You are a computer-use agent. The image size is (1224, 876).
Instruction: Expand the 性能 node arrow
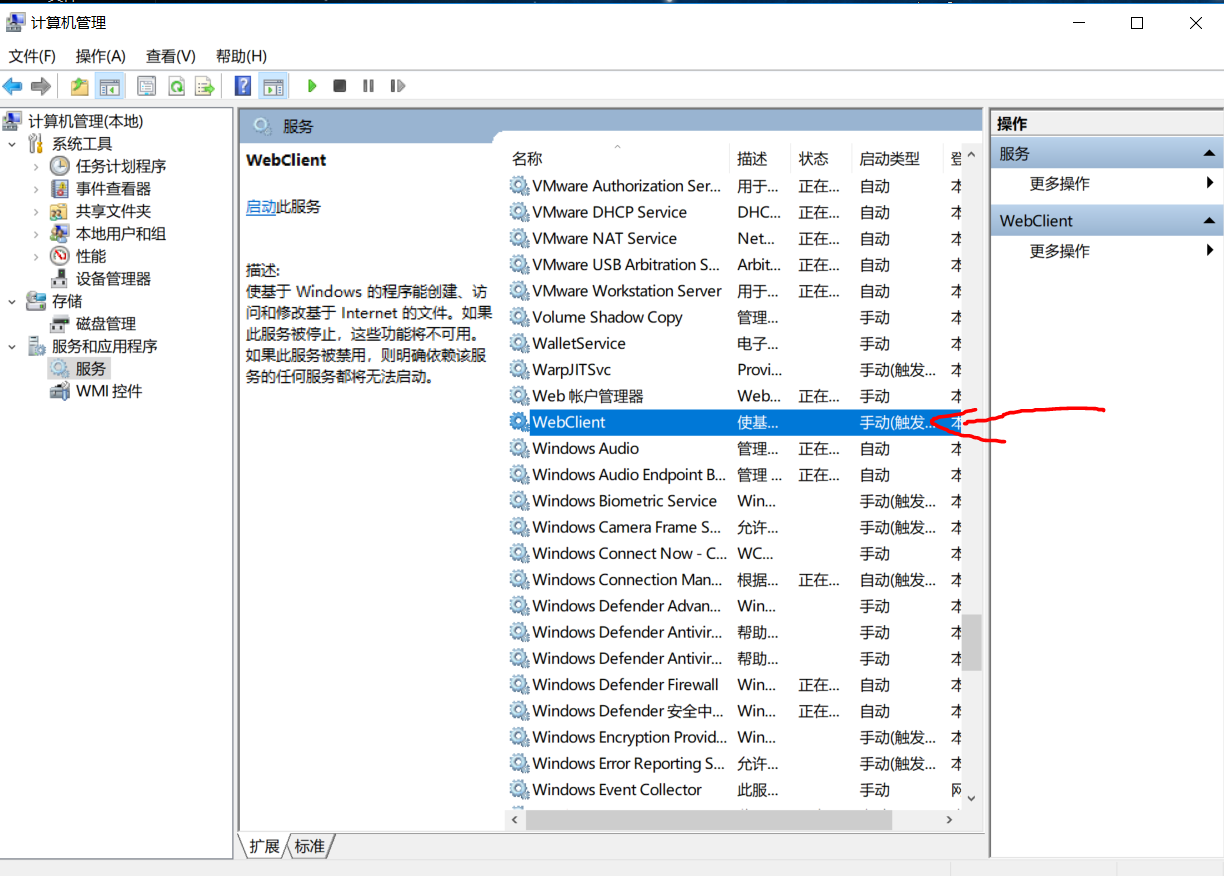point(36,256)
